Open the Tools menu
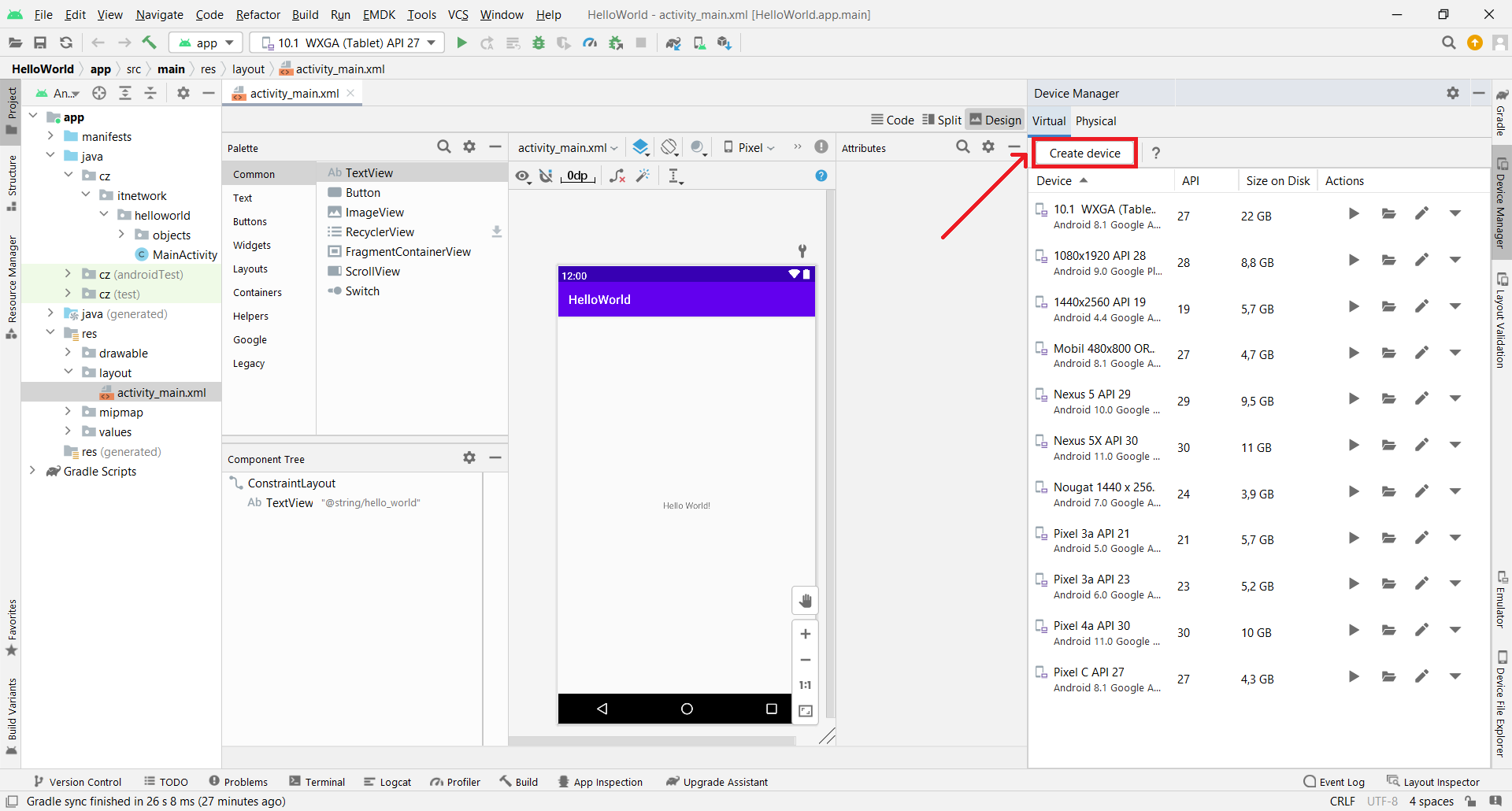1512x811 pixels. 421,14
